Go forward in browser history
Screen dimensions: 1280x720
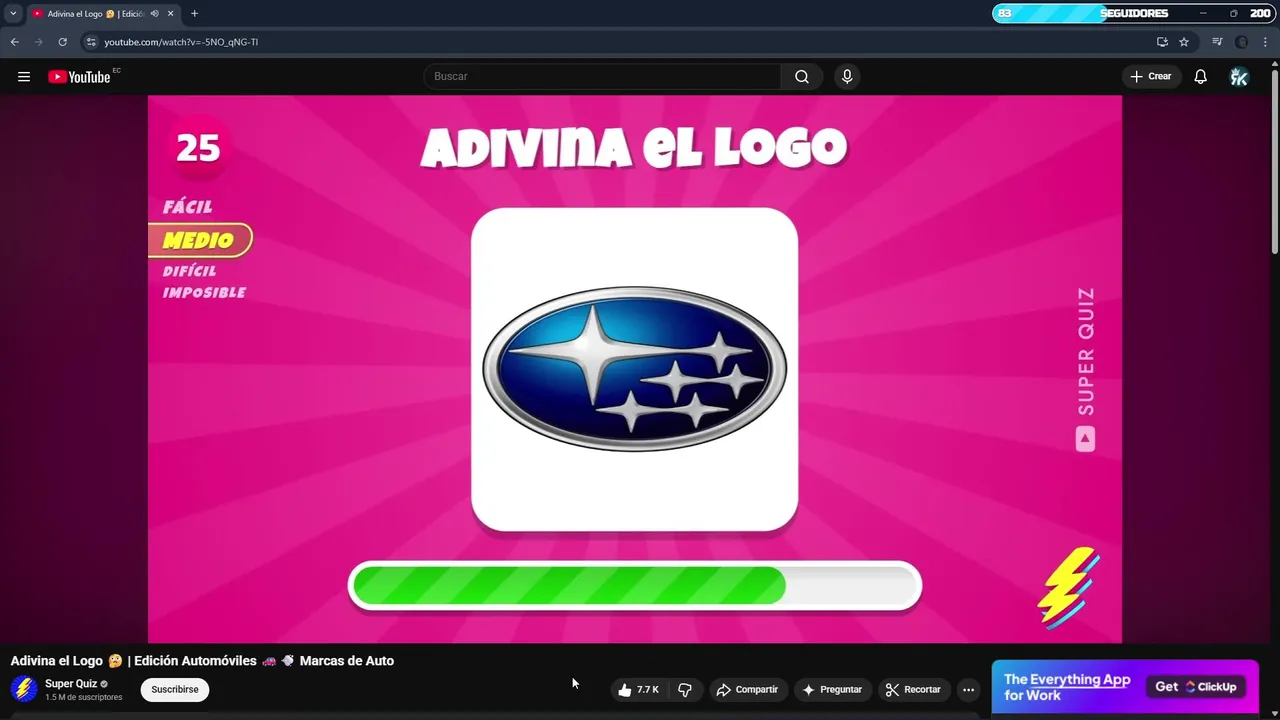(38, 42)
